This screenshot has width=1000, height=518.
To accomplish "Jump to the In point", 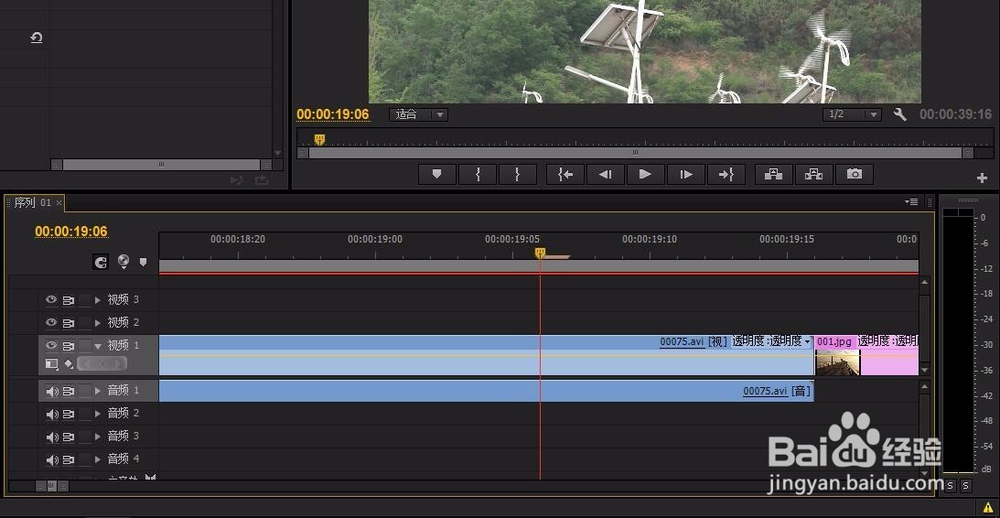I will click(565, 174).
